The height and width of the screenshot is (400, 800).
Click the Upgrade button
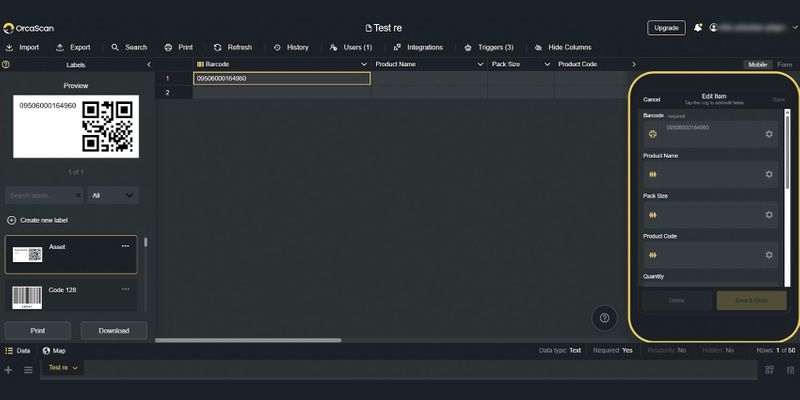[665, 28]
